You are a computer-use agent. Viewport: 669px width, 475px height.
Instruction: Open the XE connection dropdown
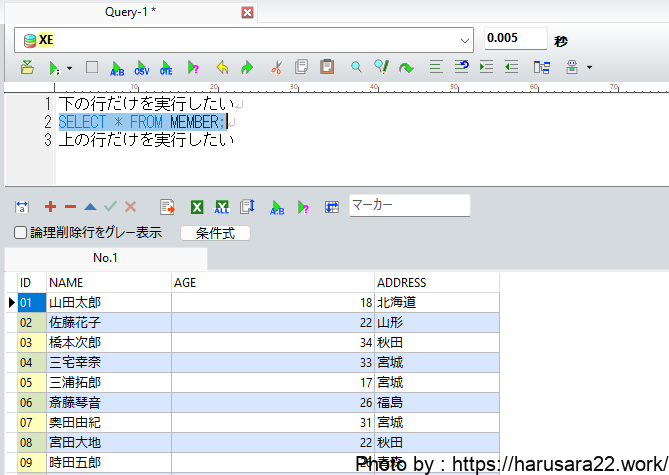click(465, 40)
